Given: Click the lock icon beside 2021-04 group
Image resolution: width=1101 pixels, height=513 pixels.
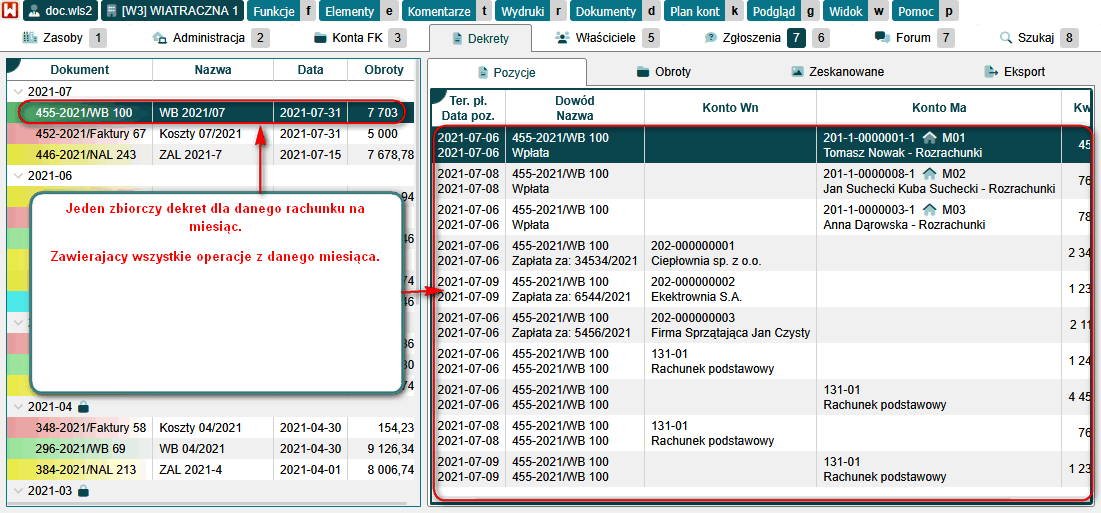Looking at the screenshot, I should (x=84, y=407).
